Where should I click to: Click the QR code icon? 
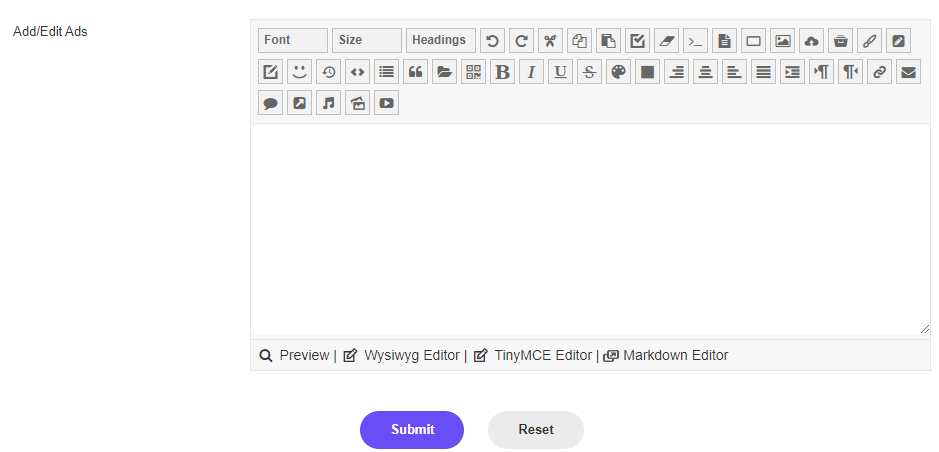(474, 72)
